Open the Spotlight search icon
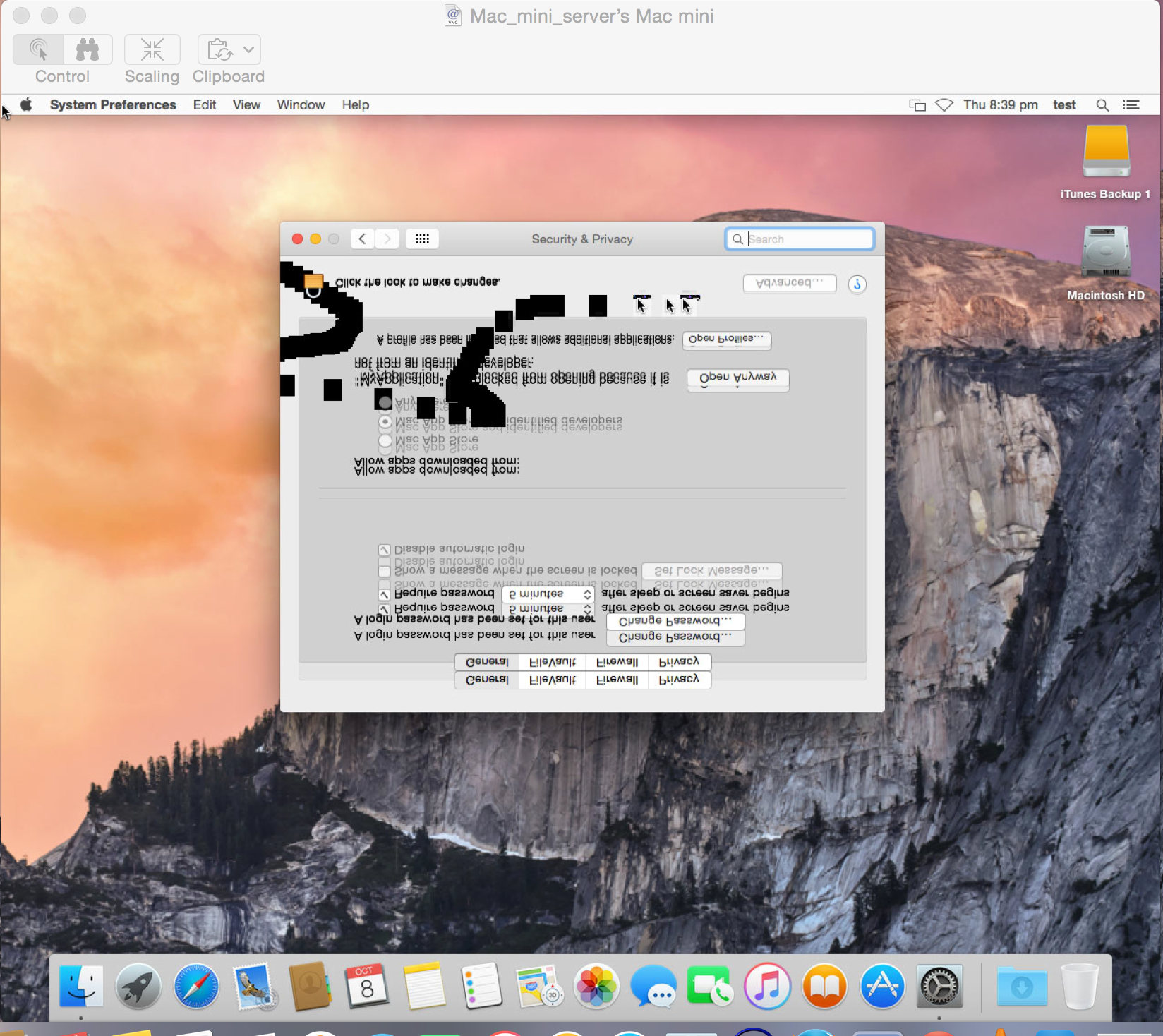The image size is (1163, 1036). pos(1102,105)
